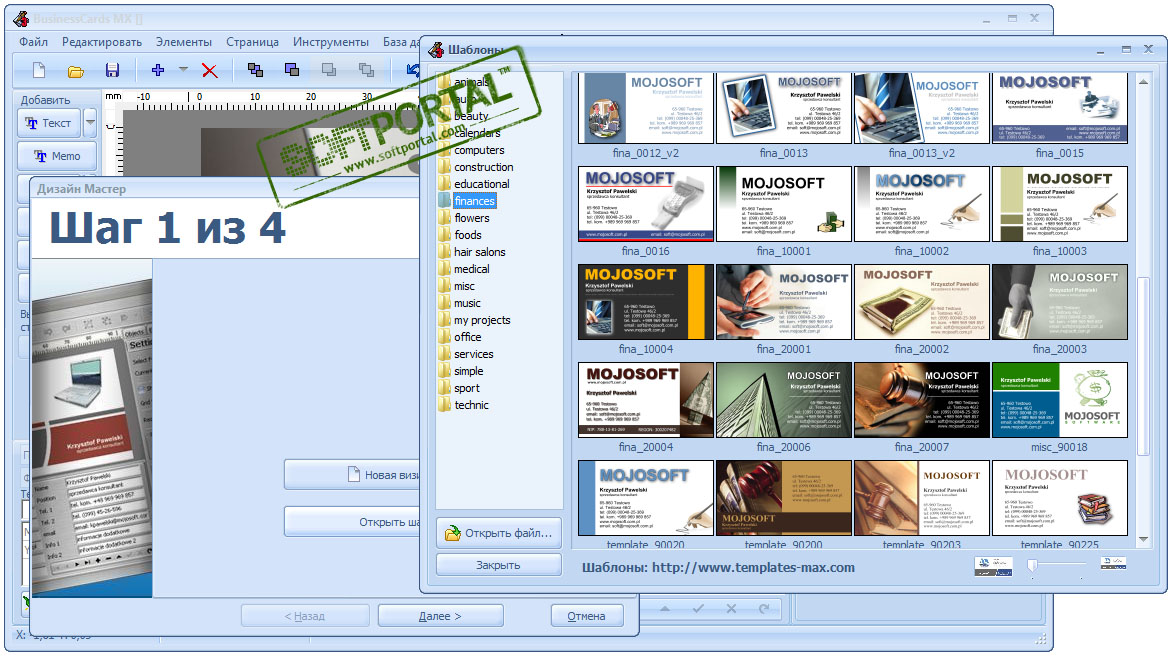Open a file with the folder icon
This screenshot has height=656, width=1171.
(x=75, y=71)
